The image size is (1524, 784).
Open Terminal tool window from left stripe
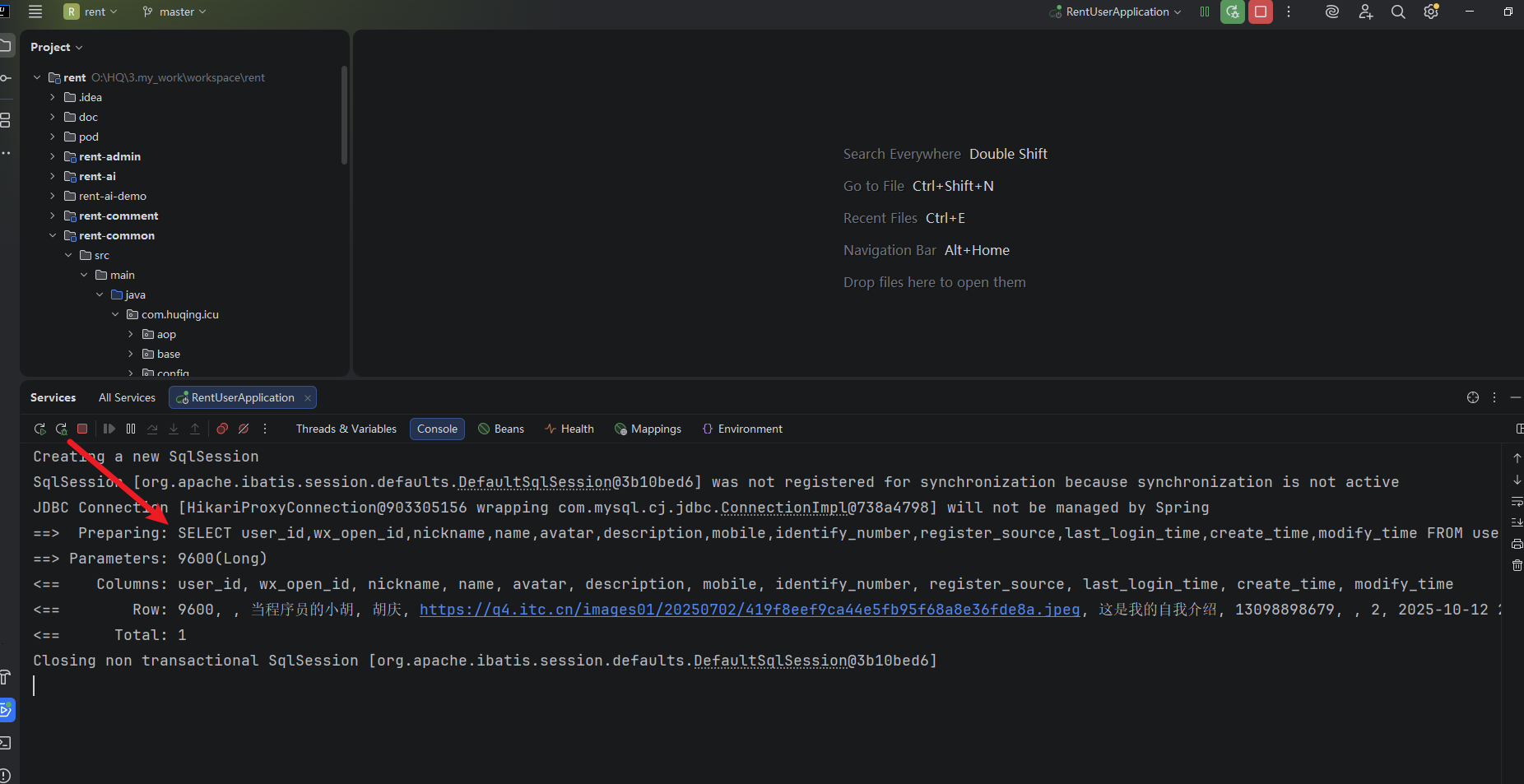click(6, 743)
